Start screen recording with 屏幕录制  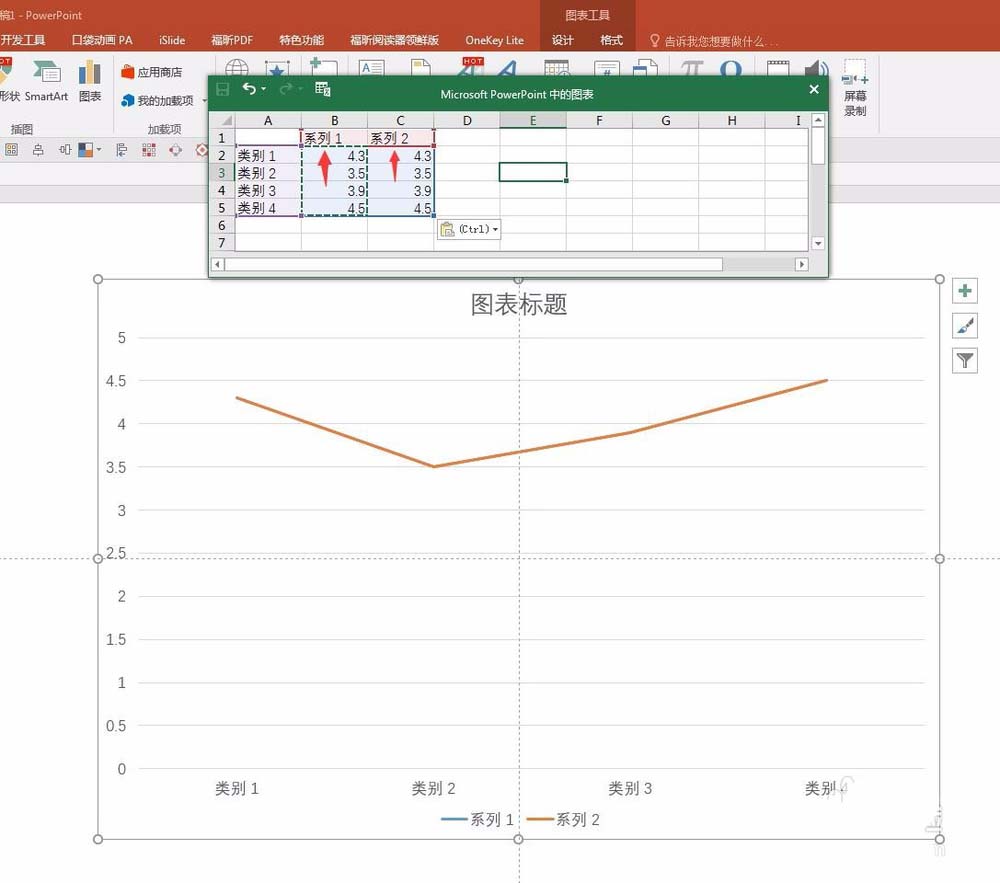(855, 89)
